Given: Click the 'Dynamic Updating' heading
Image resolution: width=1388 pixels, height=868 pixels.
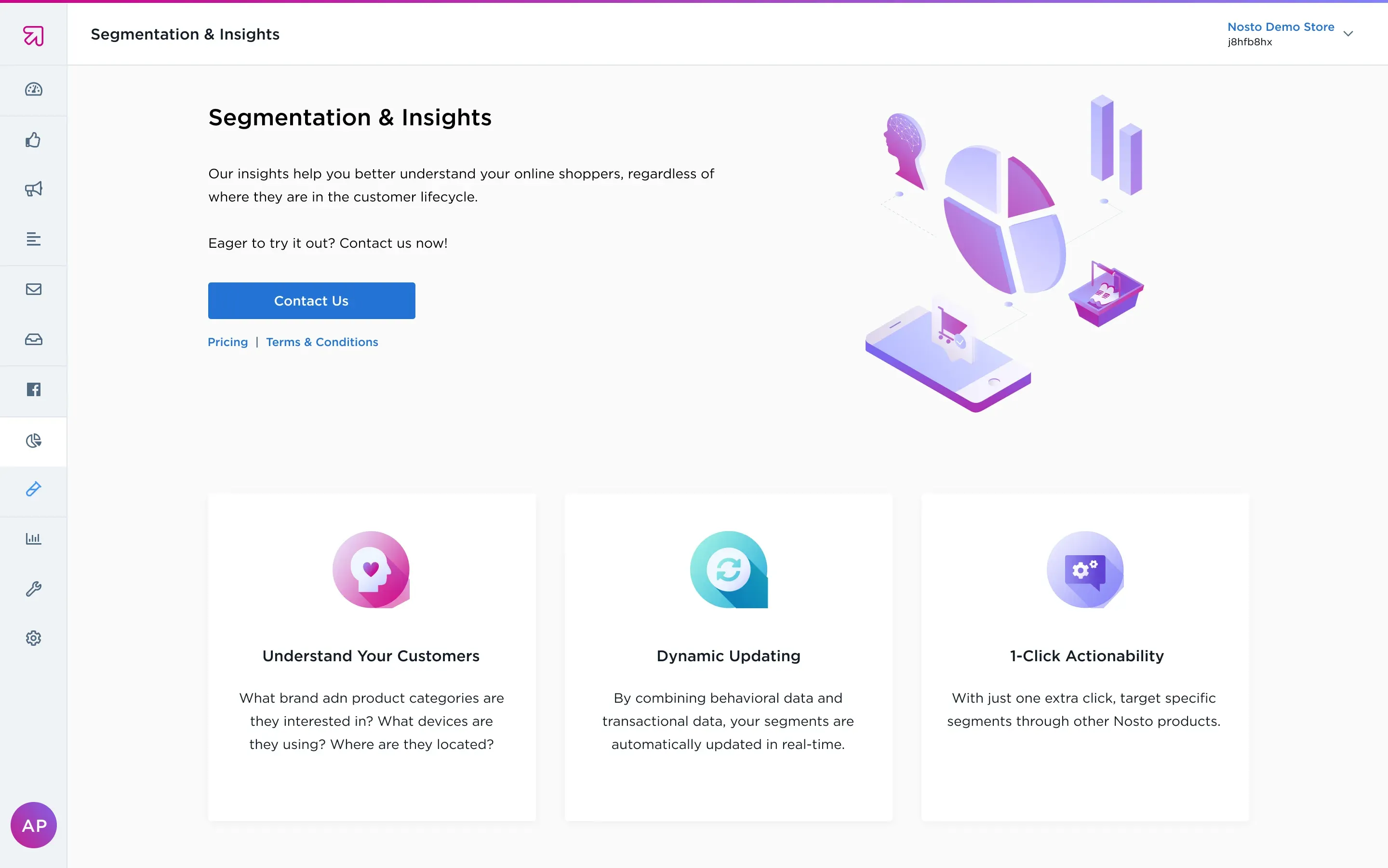Looking at the screenshot, I should (x=728, y=656).
